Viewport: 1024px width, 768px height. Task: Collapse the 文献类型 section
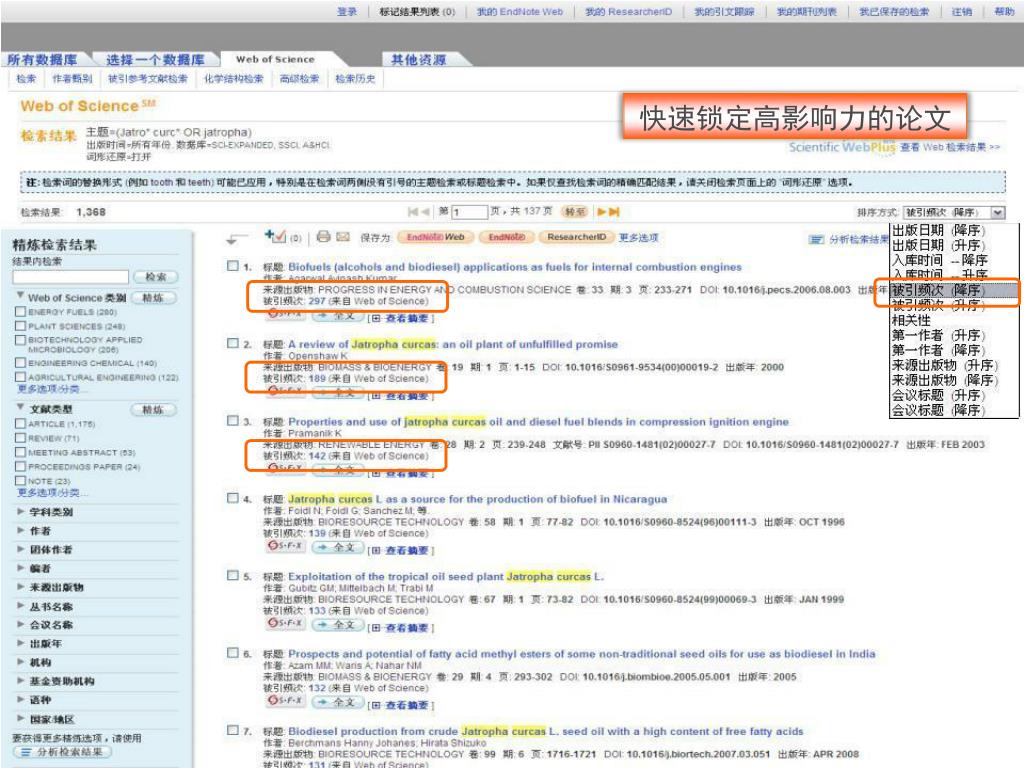[x=21, y=408]
